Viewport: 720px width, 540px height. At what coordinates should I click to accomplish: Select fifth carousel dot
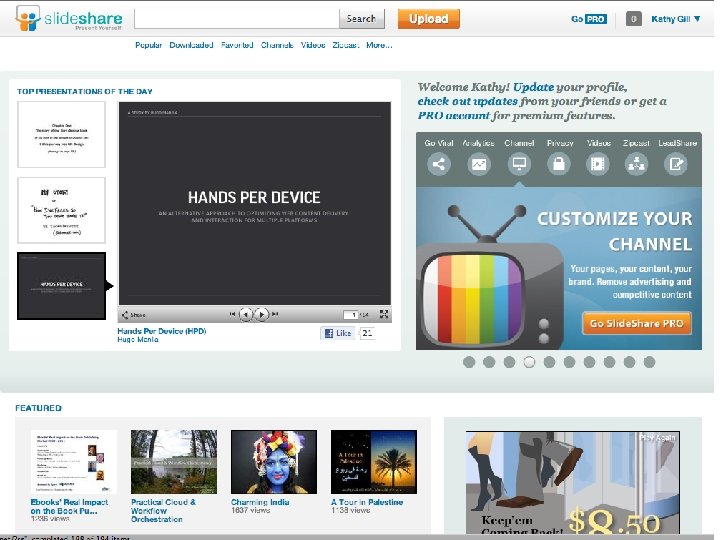(x=549, y=362)
